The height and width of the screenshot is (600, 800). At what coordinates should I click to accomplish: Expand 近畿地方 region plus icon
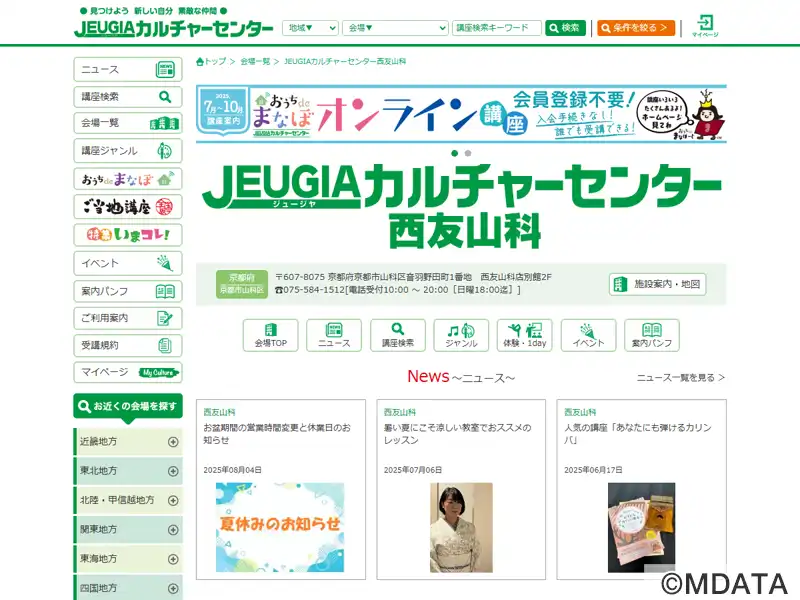pos(173,442)
